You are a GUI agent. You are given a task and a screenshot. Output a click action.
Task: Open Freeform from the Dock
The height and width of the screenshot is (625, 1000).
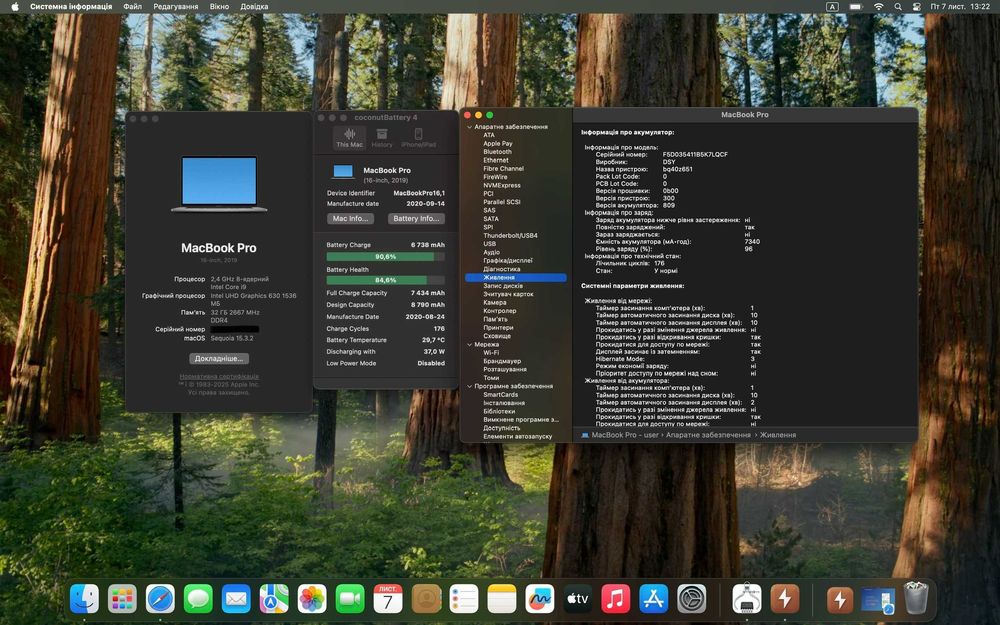point(540,599)
